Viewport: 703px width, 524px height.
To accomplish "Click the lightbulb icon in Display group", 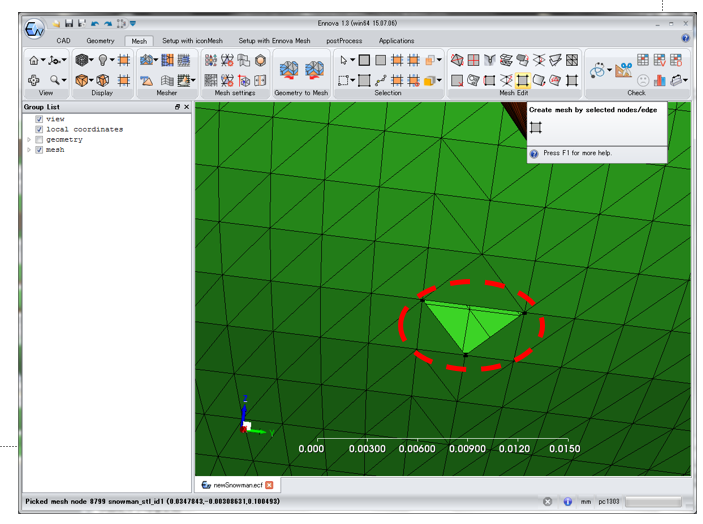I will pos(102,60).
